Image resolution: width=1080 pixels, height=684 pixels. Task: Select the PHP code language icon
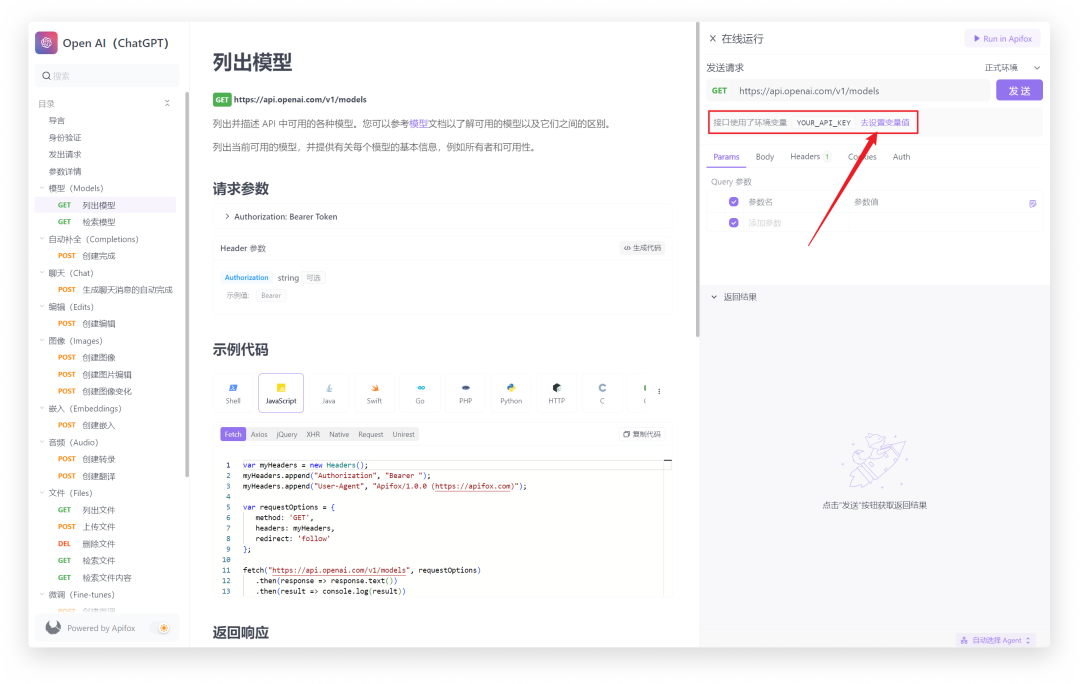tap(465, 392)
